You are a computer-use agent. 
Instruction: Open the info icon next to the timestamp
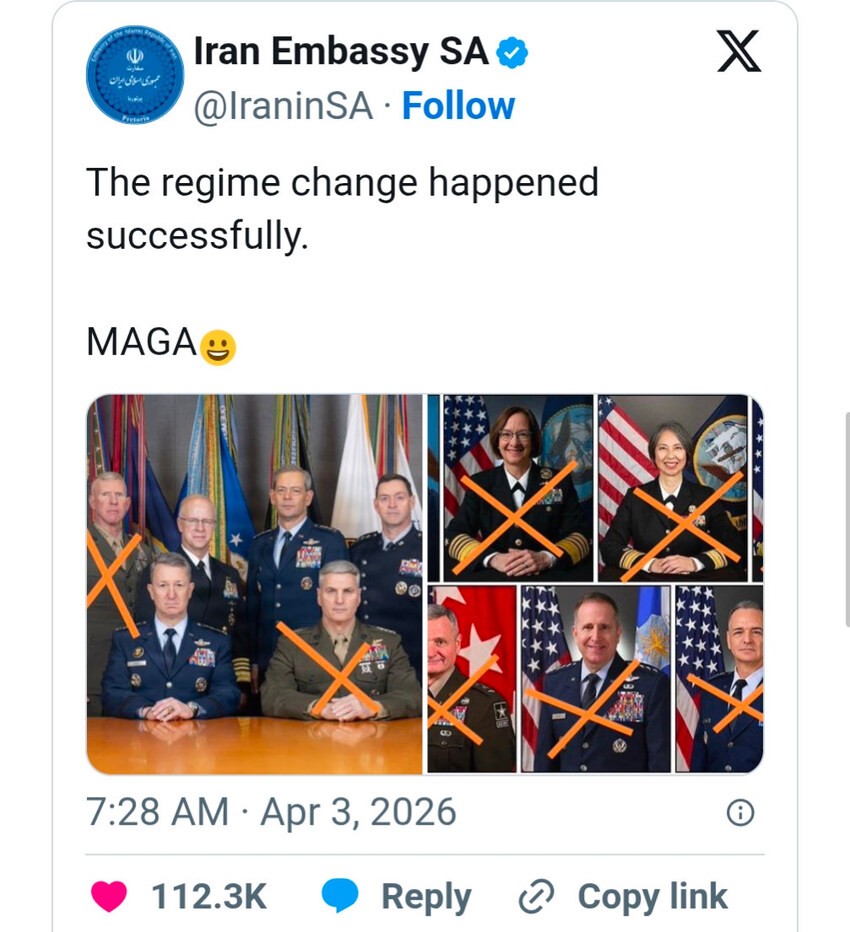[739, 813]
